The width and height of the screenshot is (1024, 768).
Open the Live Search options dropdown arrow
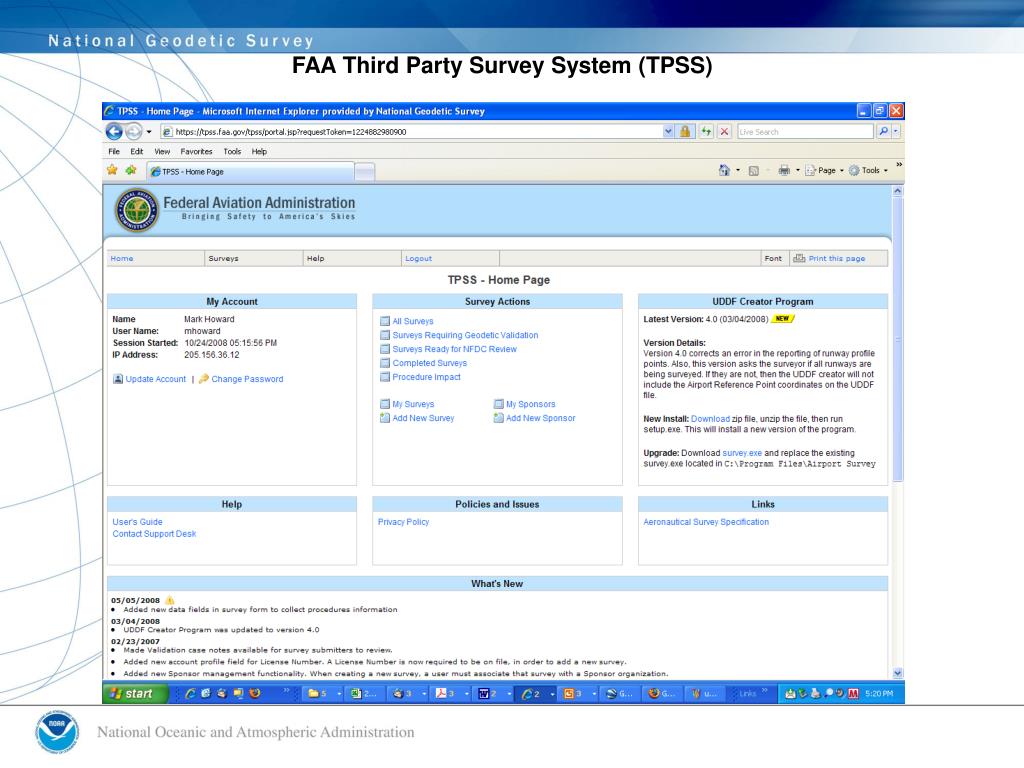click(x=897, y=131)
